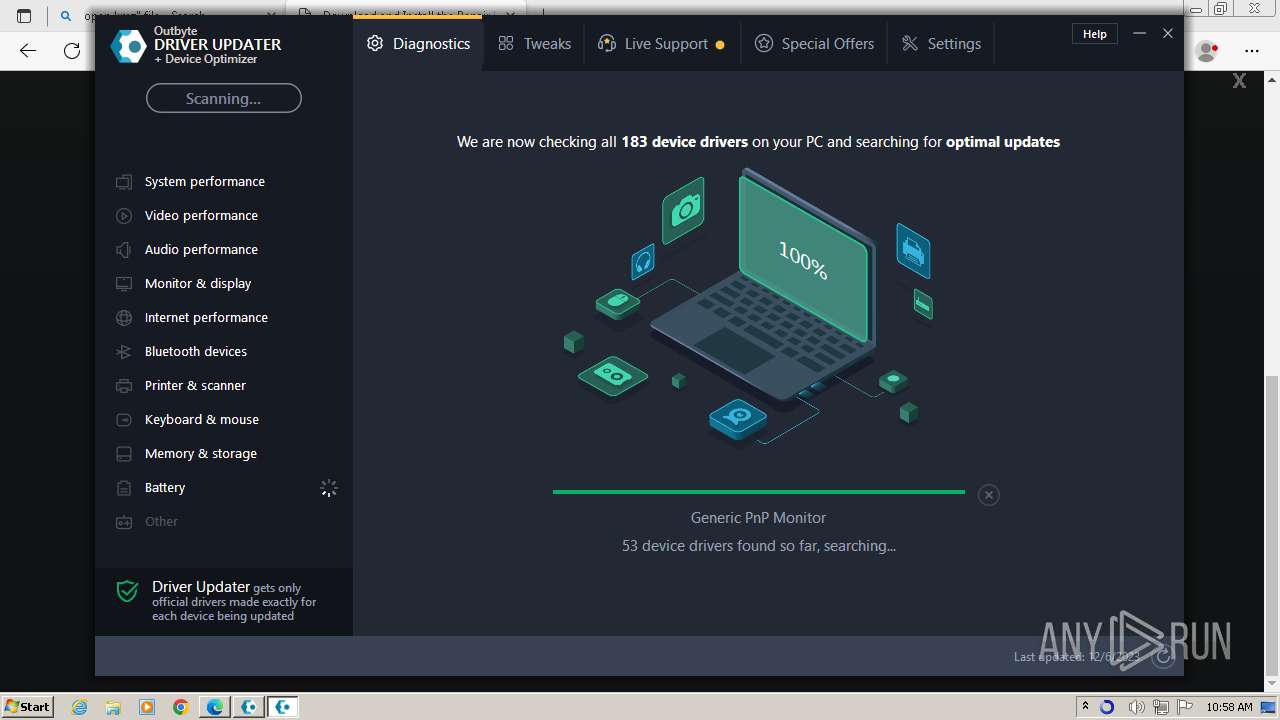Click the volume icon in system tray
The height and width of the screenshot is (720, 1280).
click(x=1137, y=707)
